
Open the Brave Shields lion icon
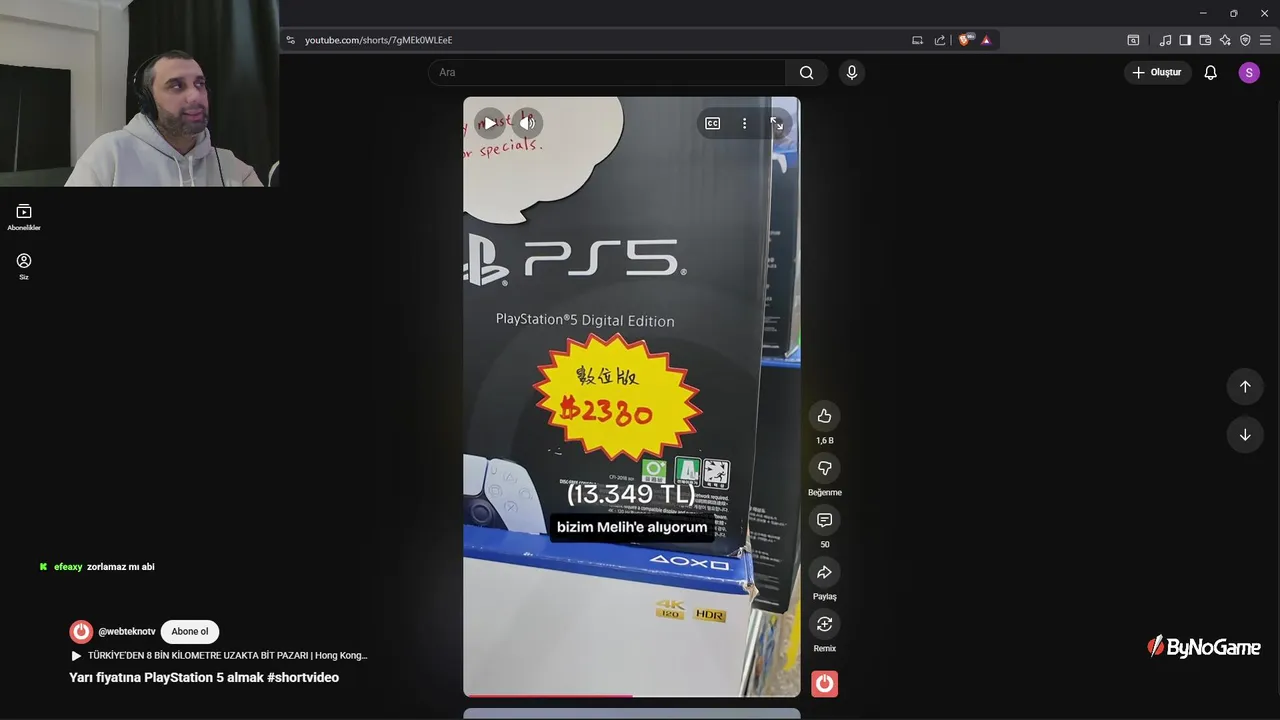pos(965,40)
